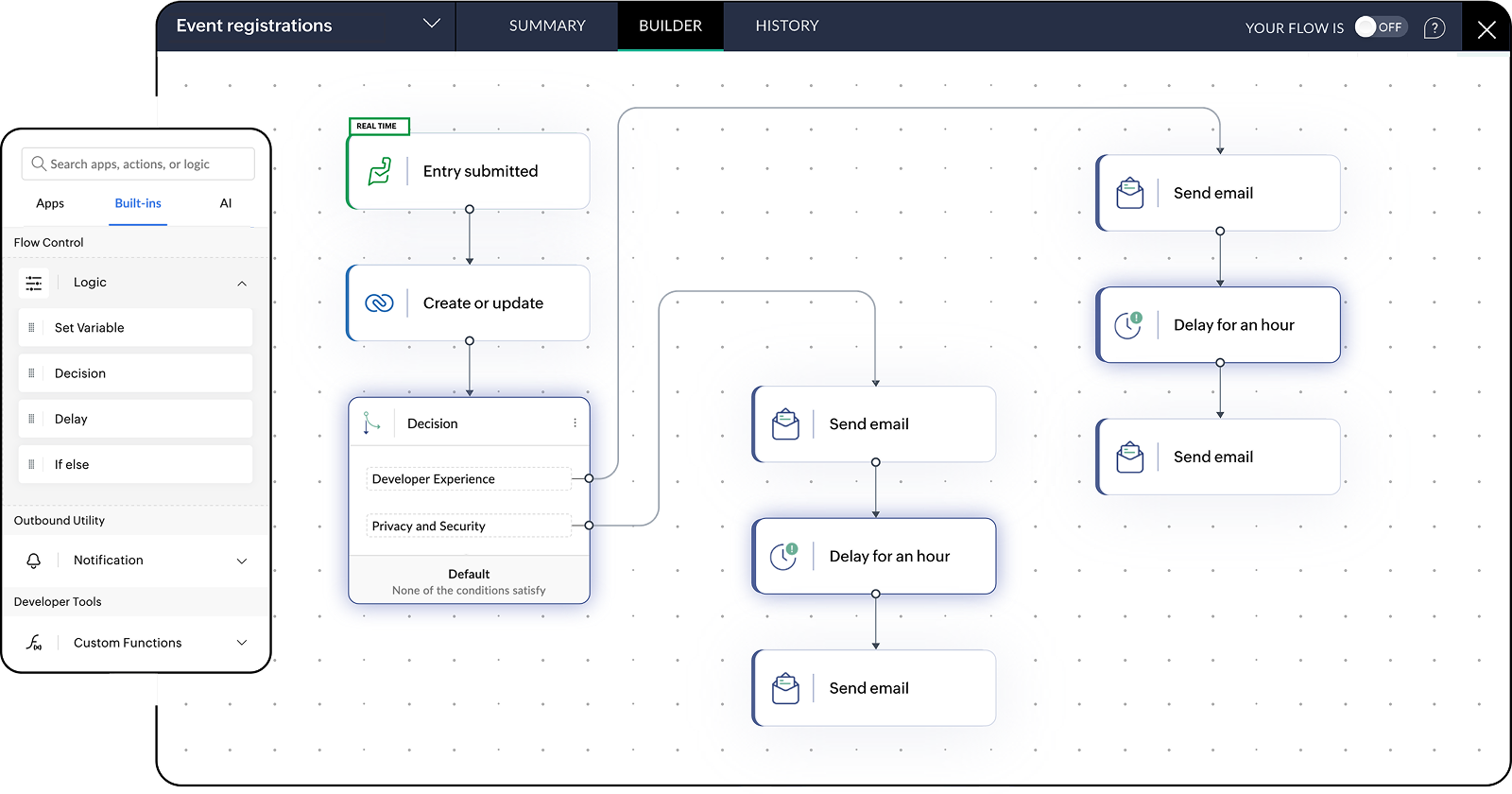The height and width of the screenshot is (794, 1512).
Task: Click the Default branch of Decision
Action: pos(469,580)
